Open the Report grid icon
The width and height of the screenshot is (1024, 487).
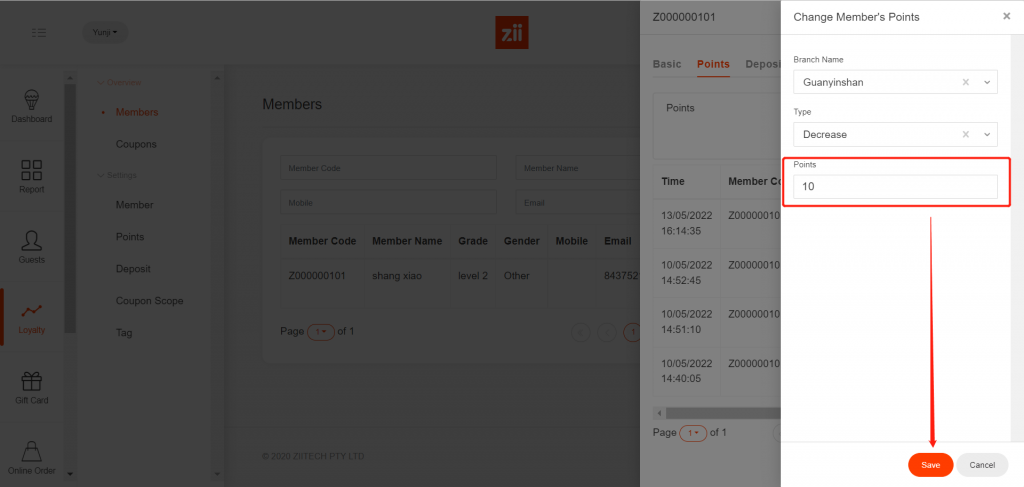31,171
